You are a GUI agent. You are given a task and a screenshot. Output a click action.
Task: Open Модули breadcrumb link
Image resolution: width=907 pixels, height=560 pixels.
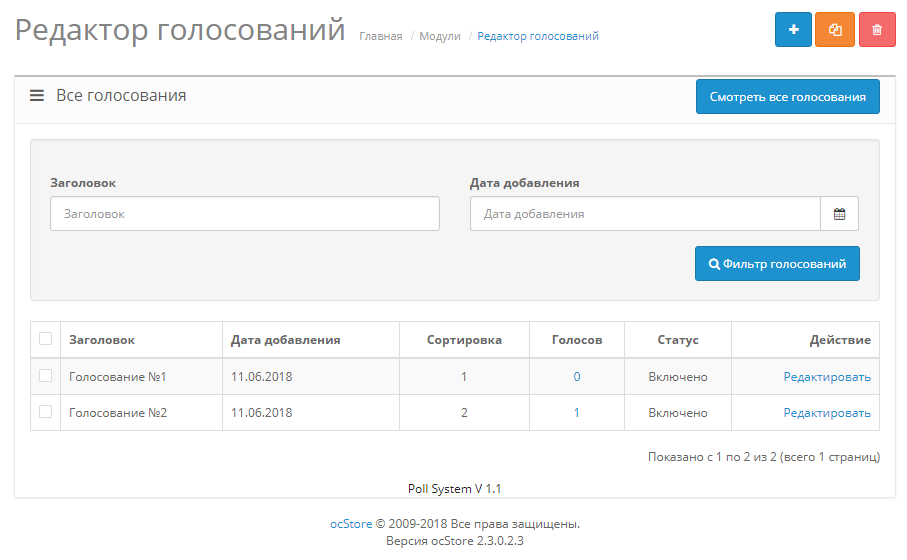[x=440, y=36]
